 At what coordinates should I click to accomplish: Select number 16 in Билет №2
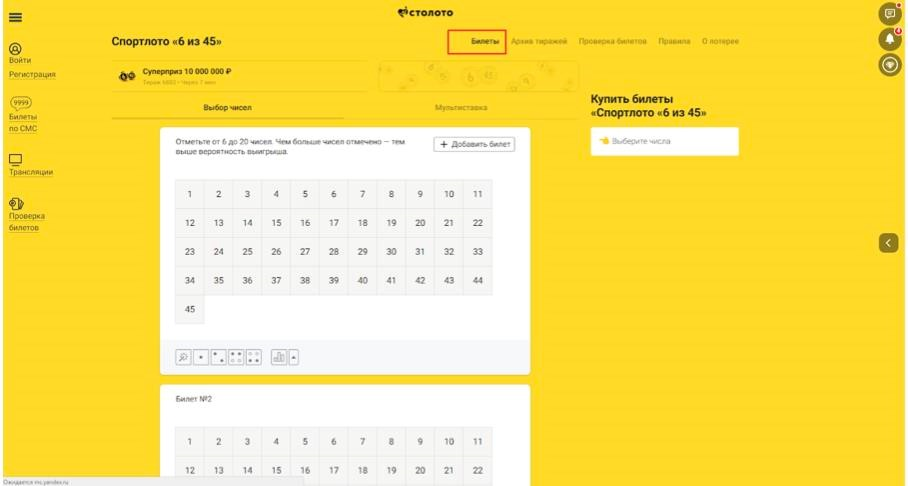pyautogui.click(x=305, y=471)
